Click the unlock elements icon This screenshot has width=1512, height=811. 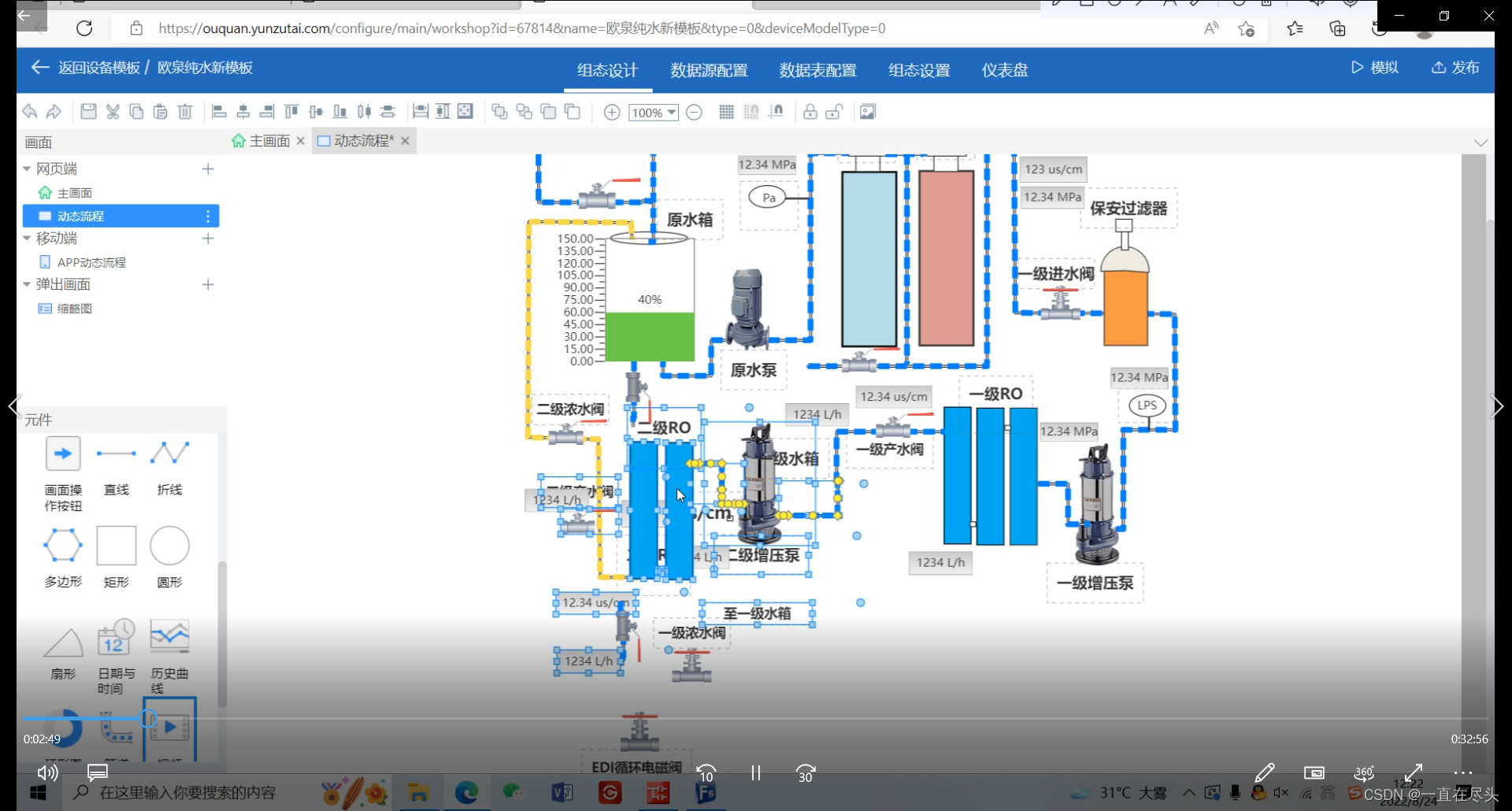pos(834,112)
